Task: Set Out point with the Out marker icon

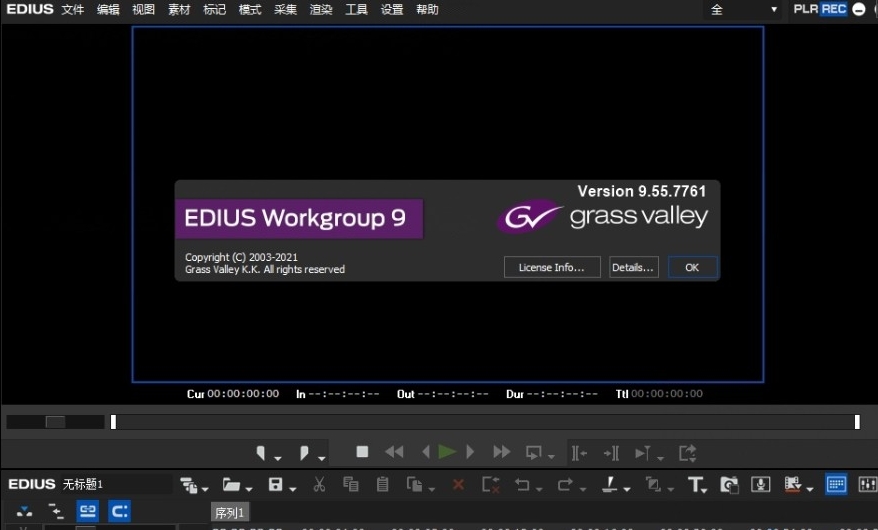Action: 303,453
